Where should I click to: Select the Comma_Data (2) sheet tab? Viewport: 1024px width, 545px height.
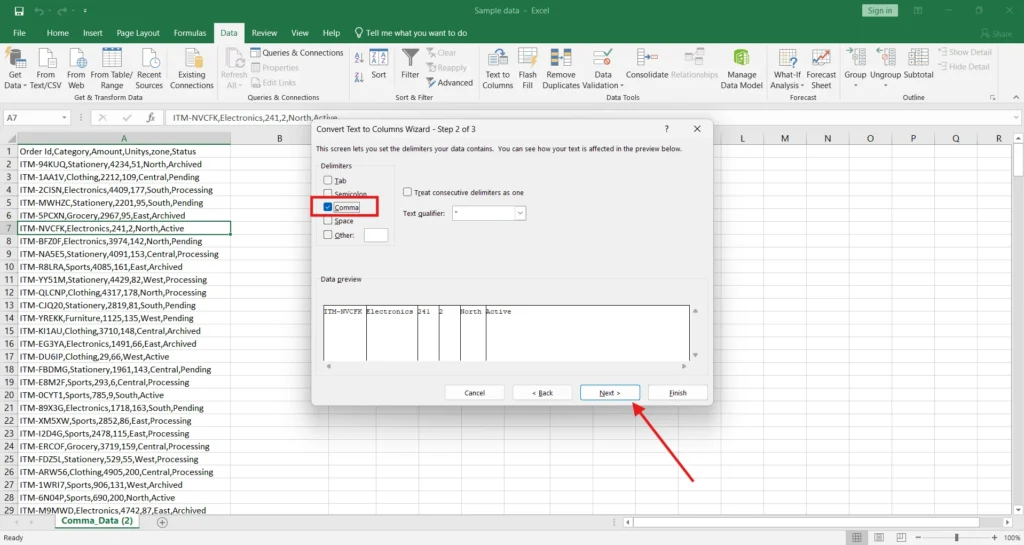pos(98,521)
